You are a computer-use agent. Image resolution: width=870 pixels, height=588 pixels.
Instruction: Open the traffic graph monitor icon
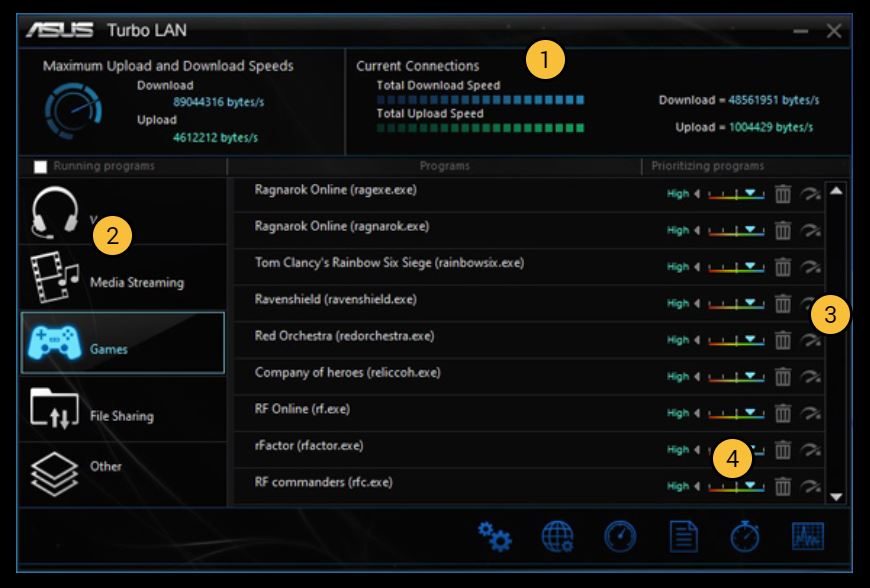tap(807, 536)
